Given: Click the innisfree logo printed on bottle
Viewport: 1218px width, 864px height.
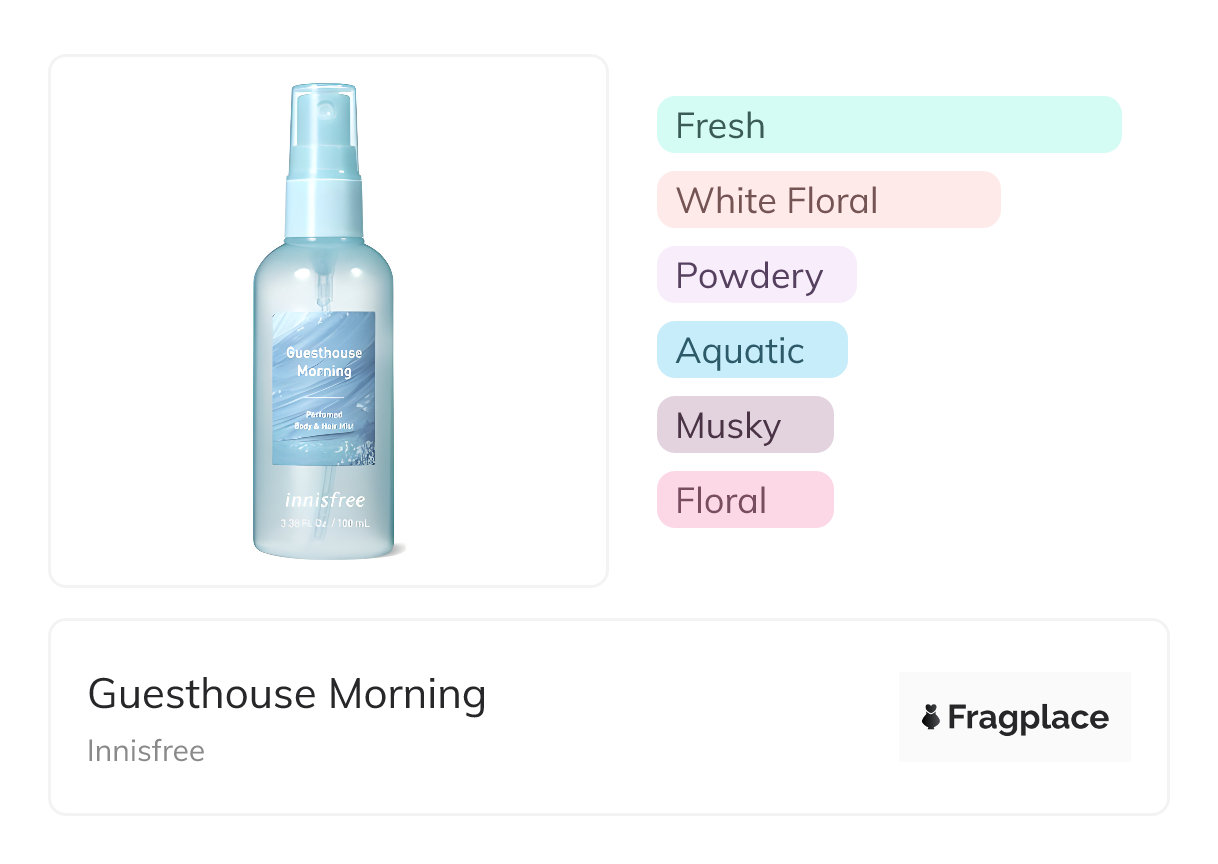Looking at the screenshot, I should [x=323, y=500].
